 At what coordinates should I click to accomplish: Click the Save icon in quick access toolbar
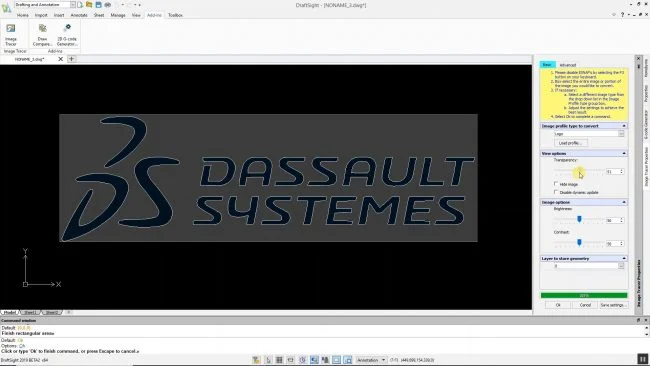point(98,5)
